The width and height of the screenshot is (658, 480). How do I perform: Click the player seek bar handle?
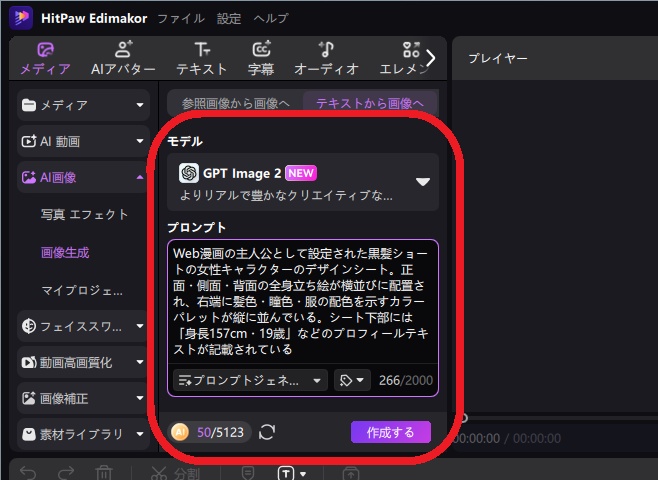pos(463,417)
